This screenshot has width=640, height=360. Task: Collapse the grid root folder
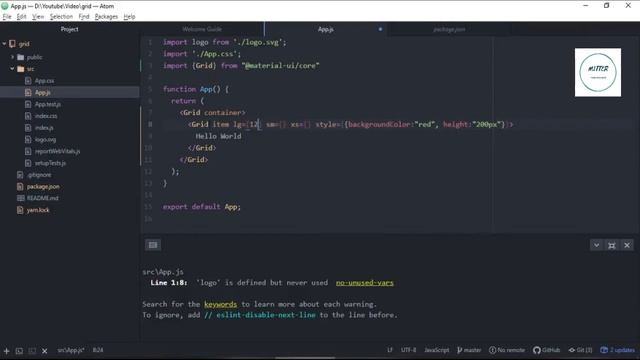(4, 44)
